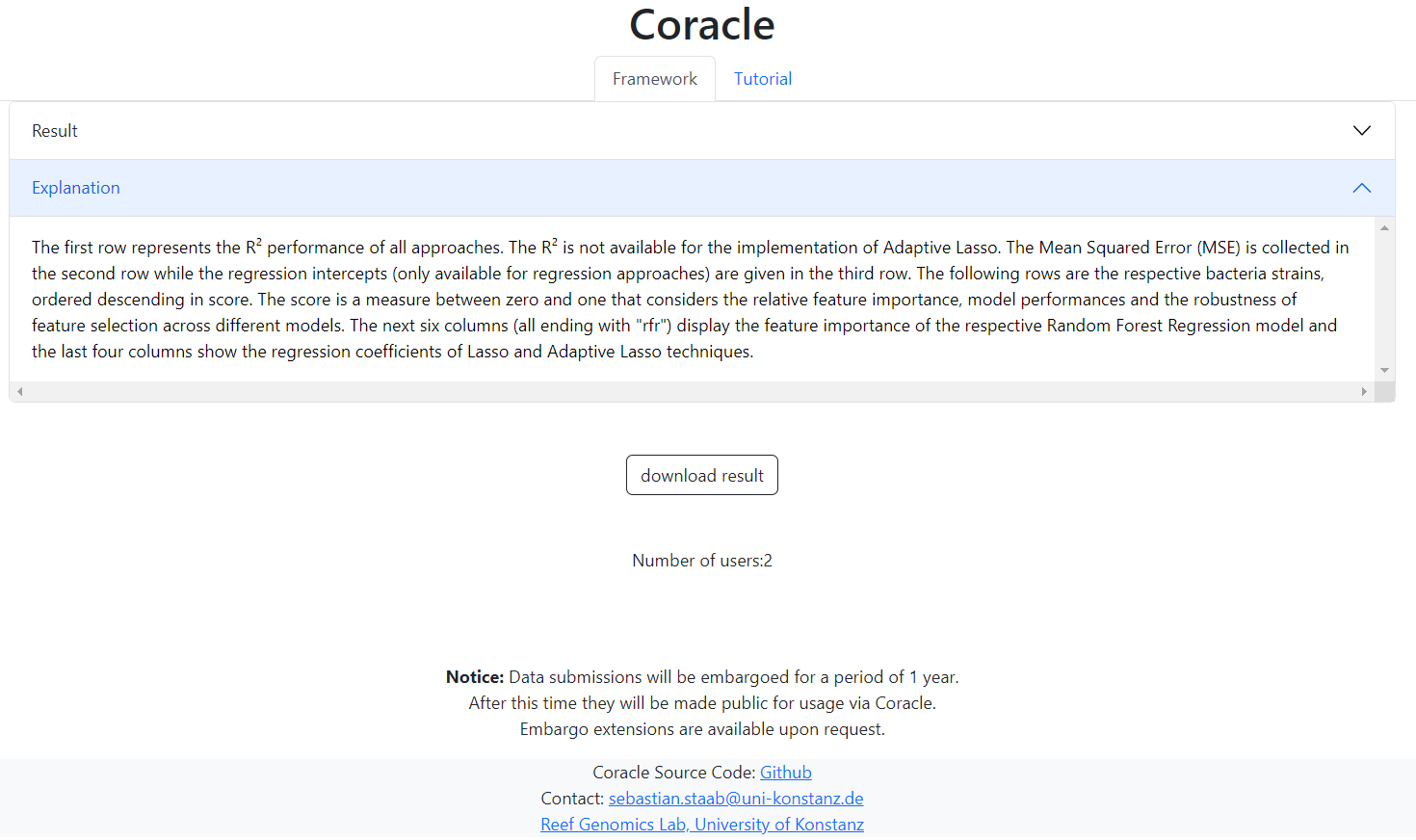Click the Explanation chevron up arrow
Screen dimensions: 1416x840
(1362, 188)
